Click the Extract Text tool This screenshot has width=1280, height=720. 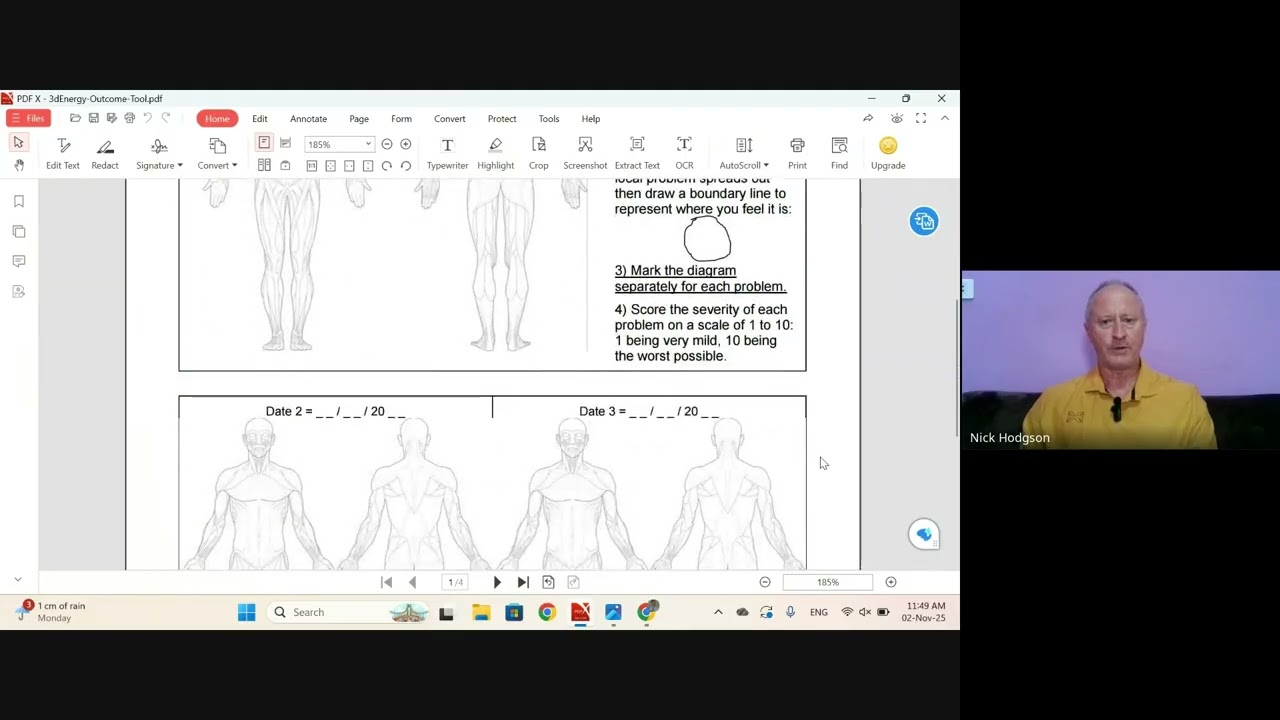coord(637,154)
